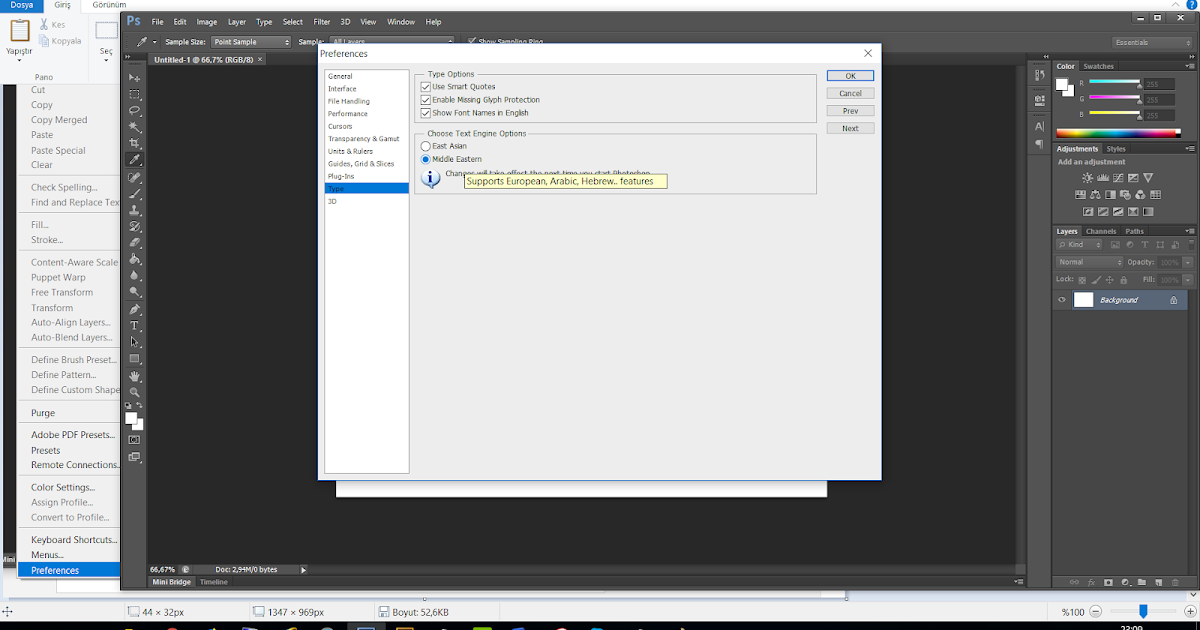Viewport: 1200px width, 630px height.
Task: Click the foreground color swatch in Color panel
Action: pyautogui.click(x=1062, y=85)
